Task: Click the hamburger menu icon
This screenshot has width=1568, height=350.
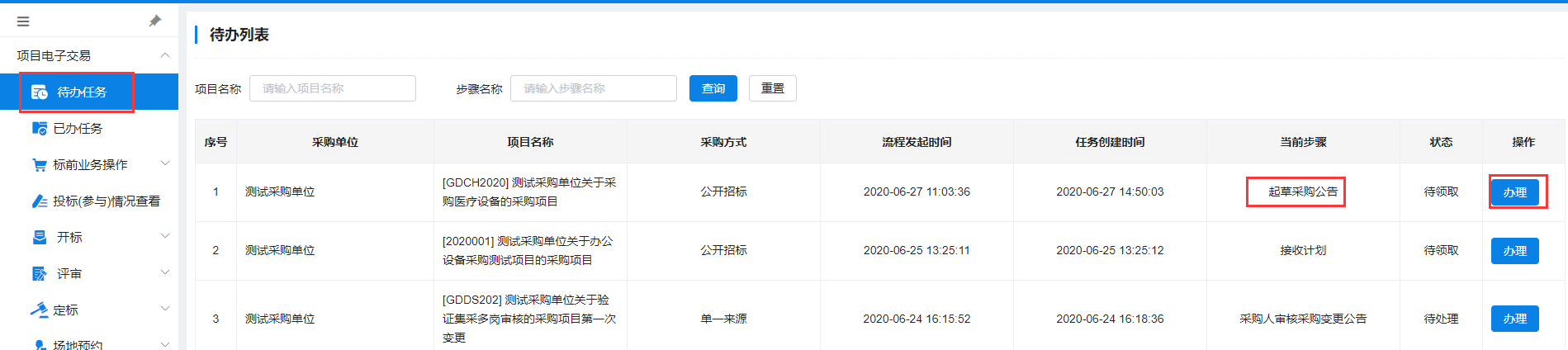Action: coord(23,21)
